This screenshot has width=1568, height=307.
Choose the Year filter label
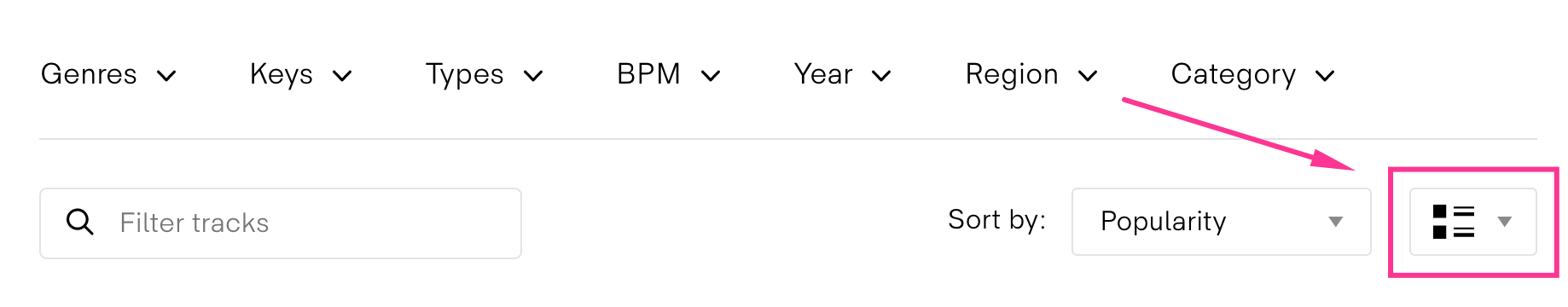(x=823, y=74)
